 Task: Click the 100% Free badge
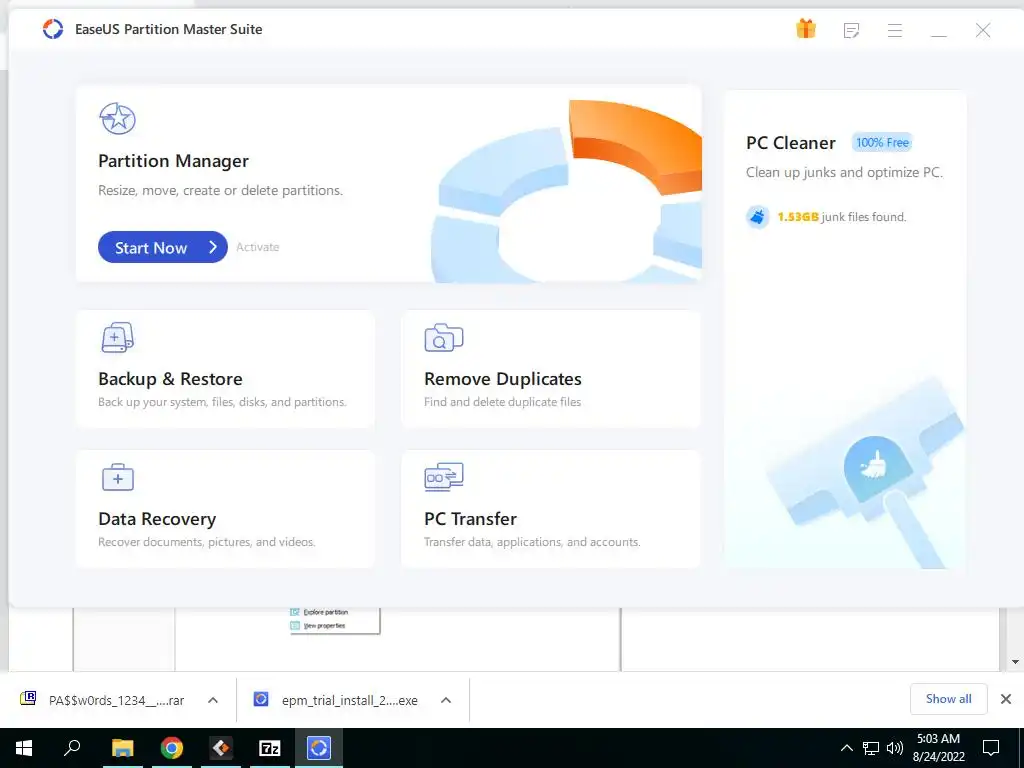pyautogui.click(x=882, y=142)
